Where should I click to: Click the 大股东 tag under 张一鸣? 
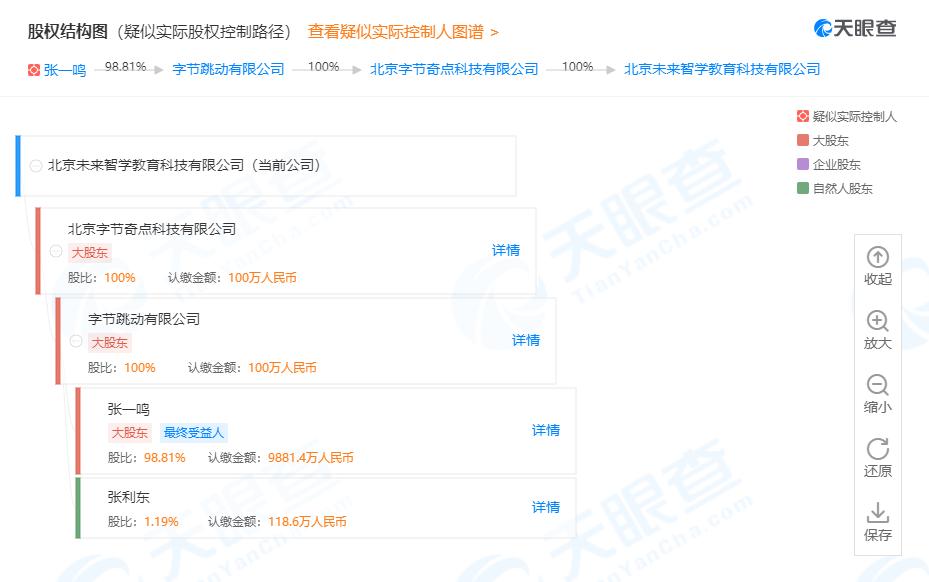tap(130, 433)
